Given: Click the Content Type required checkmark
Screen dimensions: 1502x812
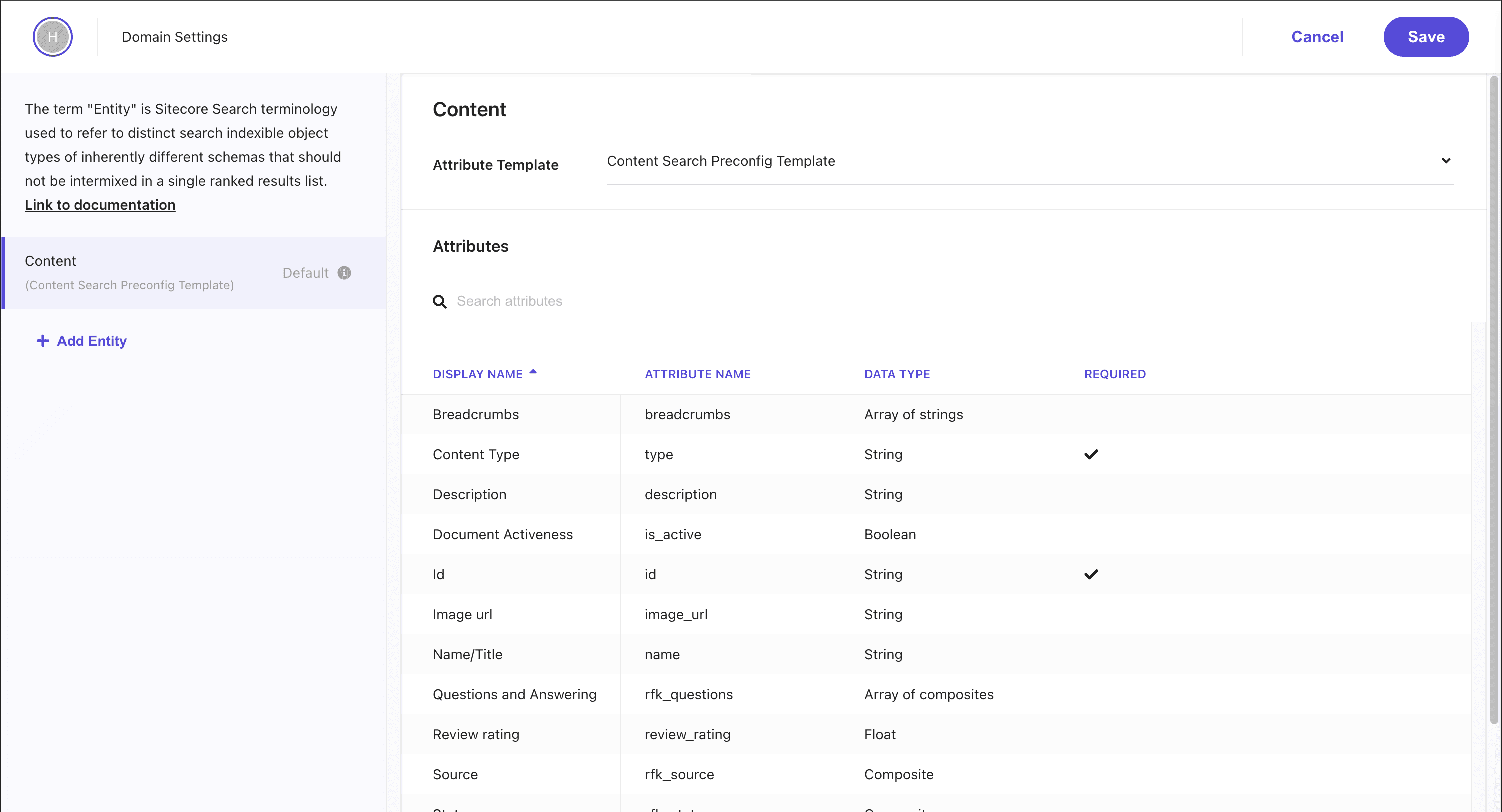Looking at the screenshot, I should click(x=1090, y=454).
